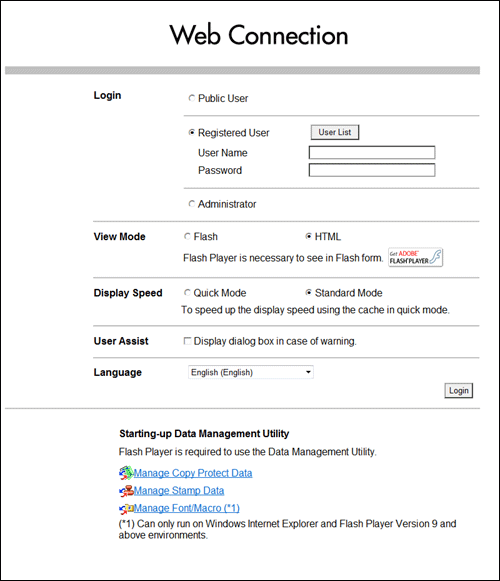Image resolution: width=500 pixels, height=581 pixels.
Task: Select HTML view mode
Action: 308,236
